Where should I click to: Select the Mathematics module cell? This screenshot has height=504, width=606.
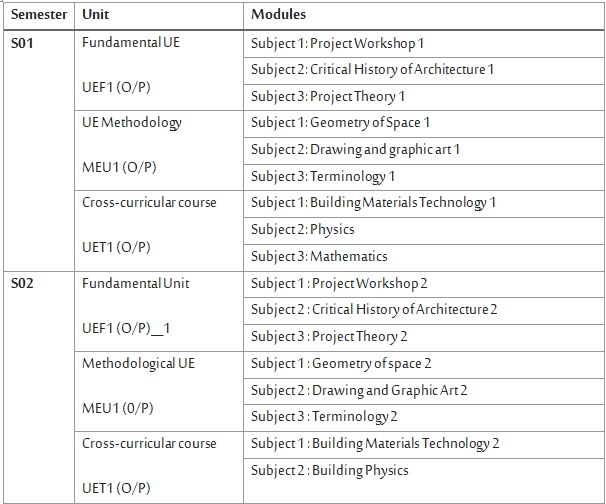tap(319, 256)
